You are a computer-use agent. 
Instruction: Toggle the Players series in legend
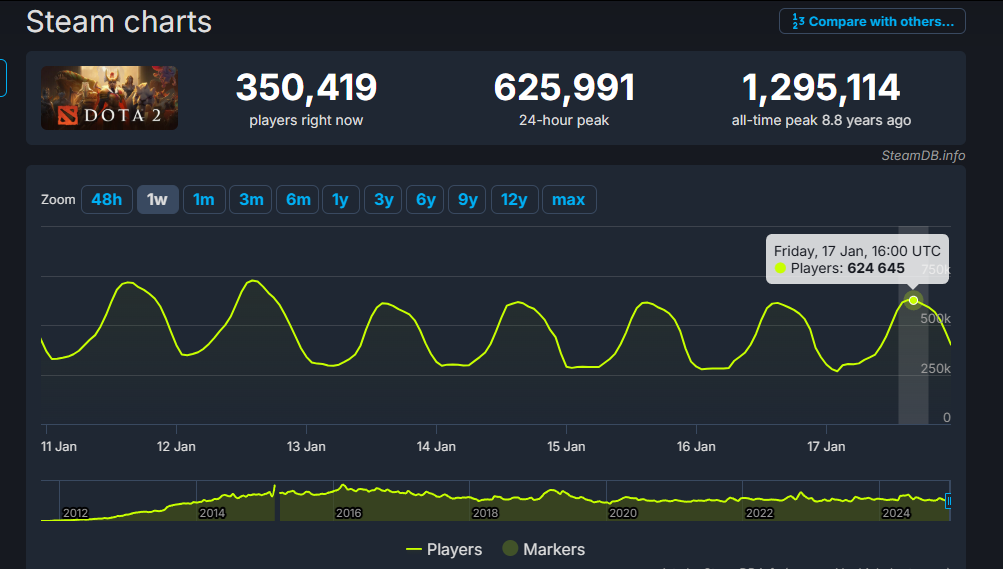click(444, 549)
